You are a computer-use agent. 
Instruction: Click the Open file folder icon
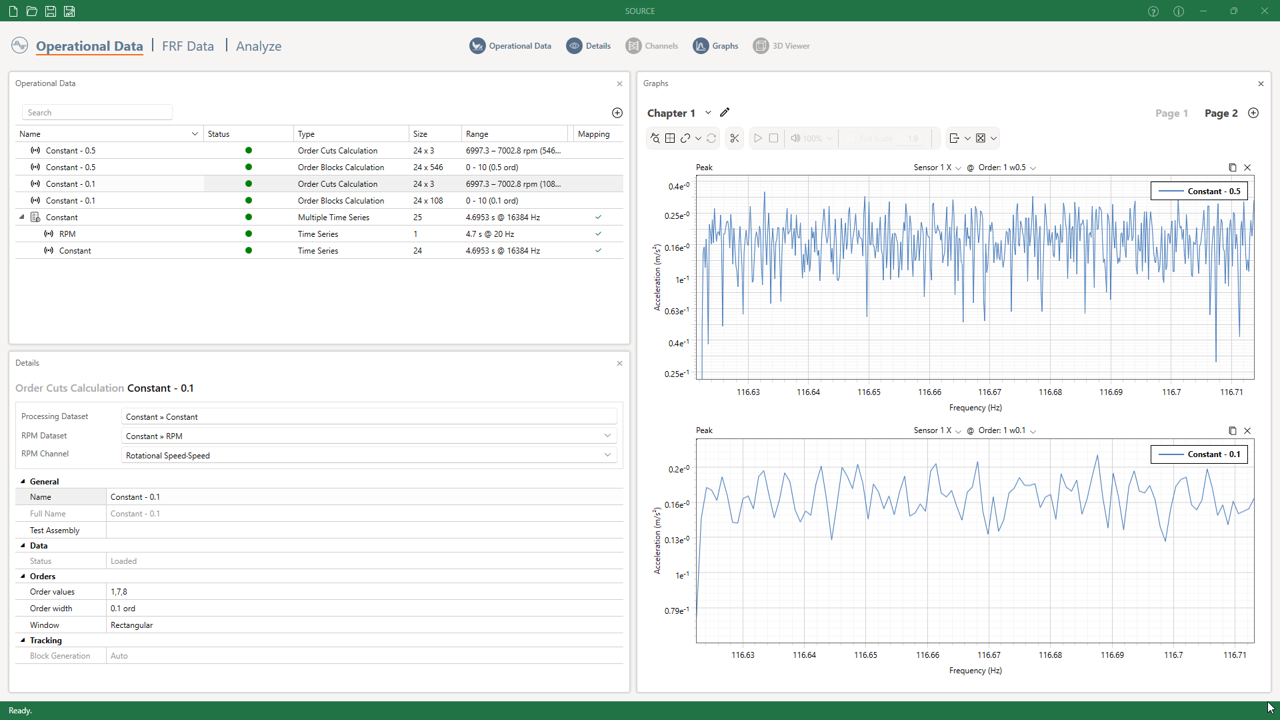click(x=32, y=11)
